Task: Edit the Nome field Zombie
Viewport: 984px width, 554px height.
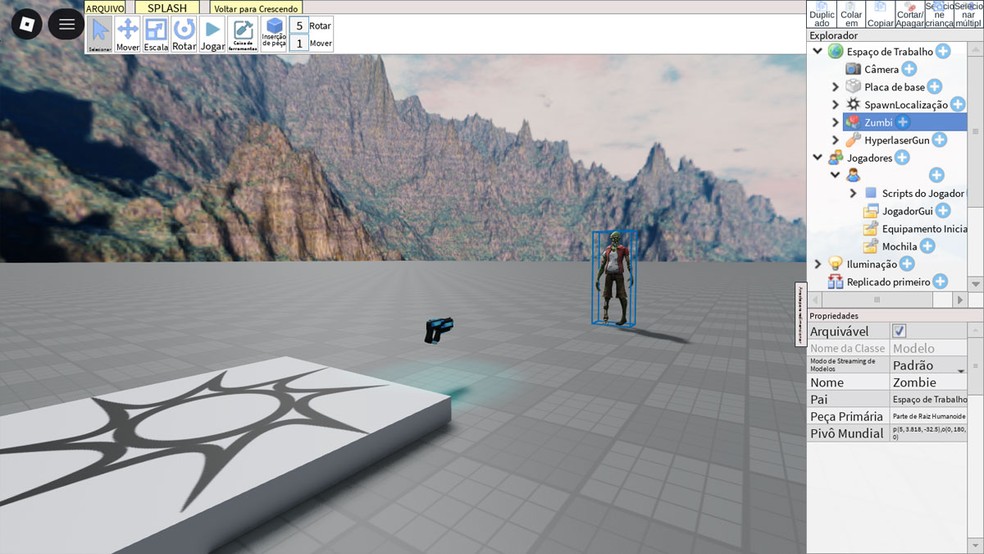Action: coord(929,382)
